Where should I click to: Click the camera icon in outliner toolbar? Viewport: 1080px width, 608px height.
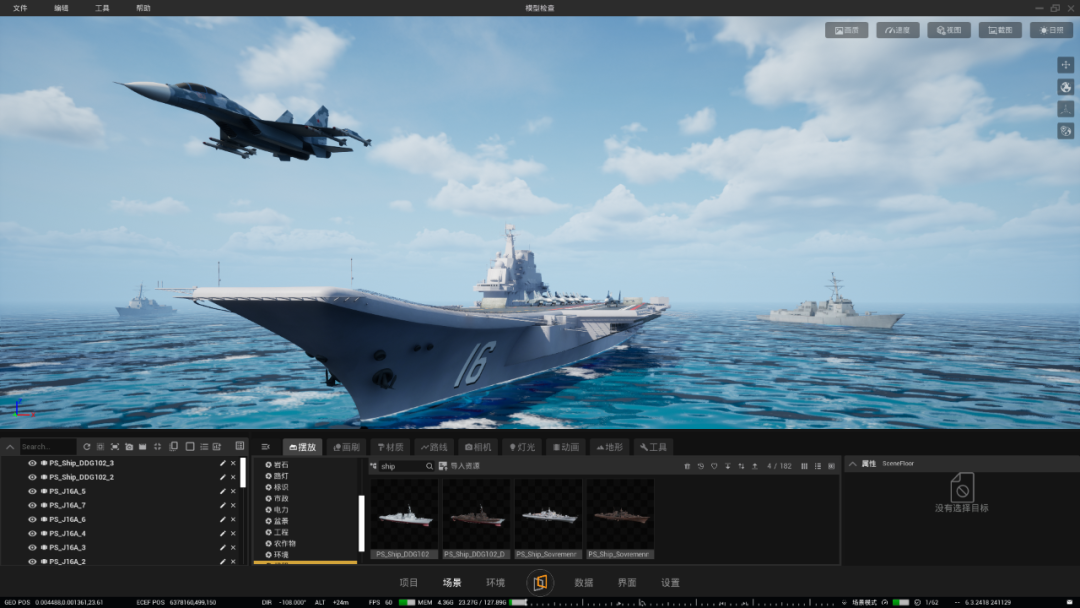[129, 447]
